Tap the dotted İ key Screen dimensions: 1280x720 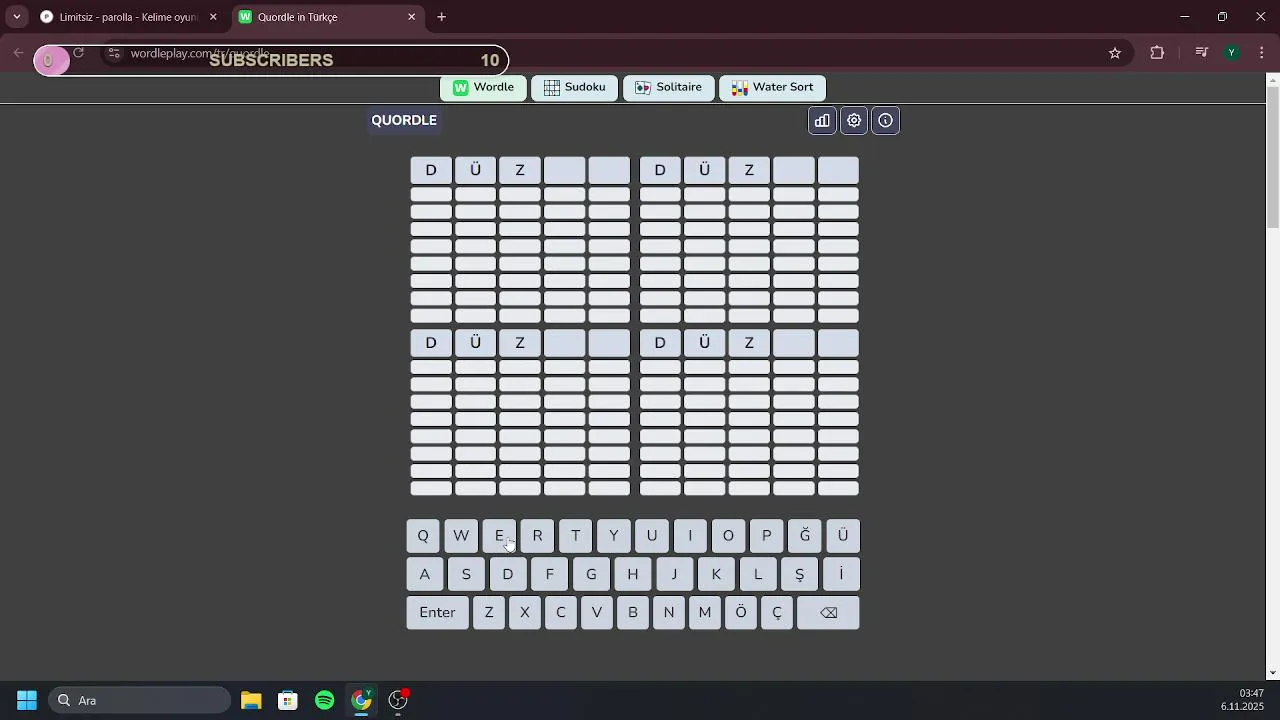pos(841,574)
